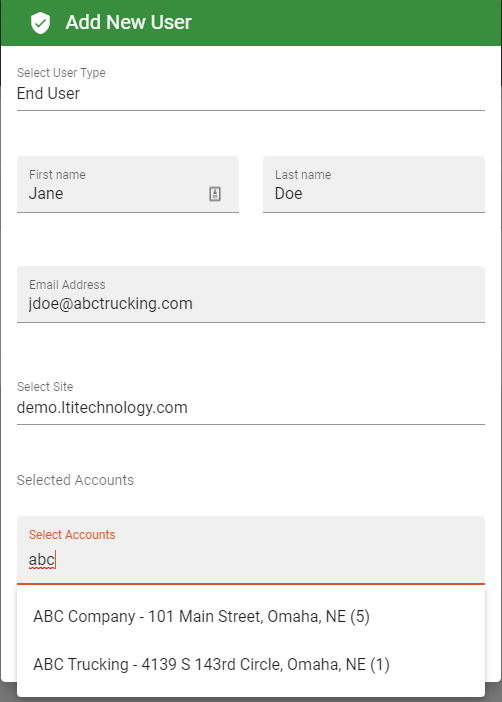This screenshot has width=502, height=702.
Task: Click the shield checkmark icon in header
Action: tap(40, 23)
